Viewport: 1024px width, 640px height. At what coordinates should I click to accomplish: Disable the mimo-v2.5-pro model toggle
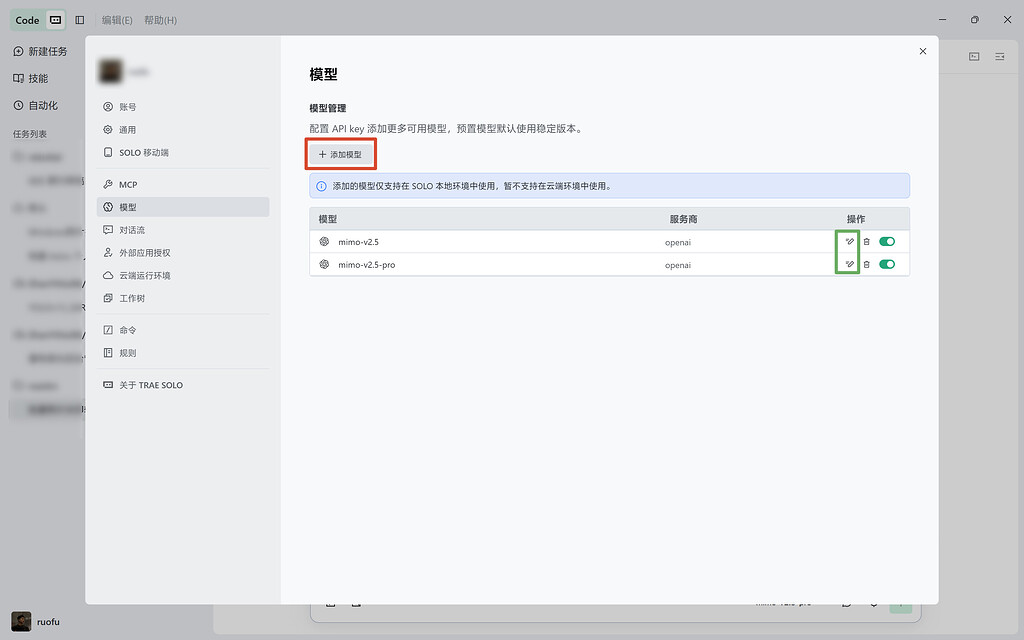[887, 264]
